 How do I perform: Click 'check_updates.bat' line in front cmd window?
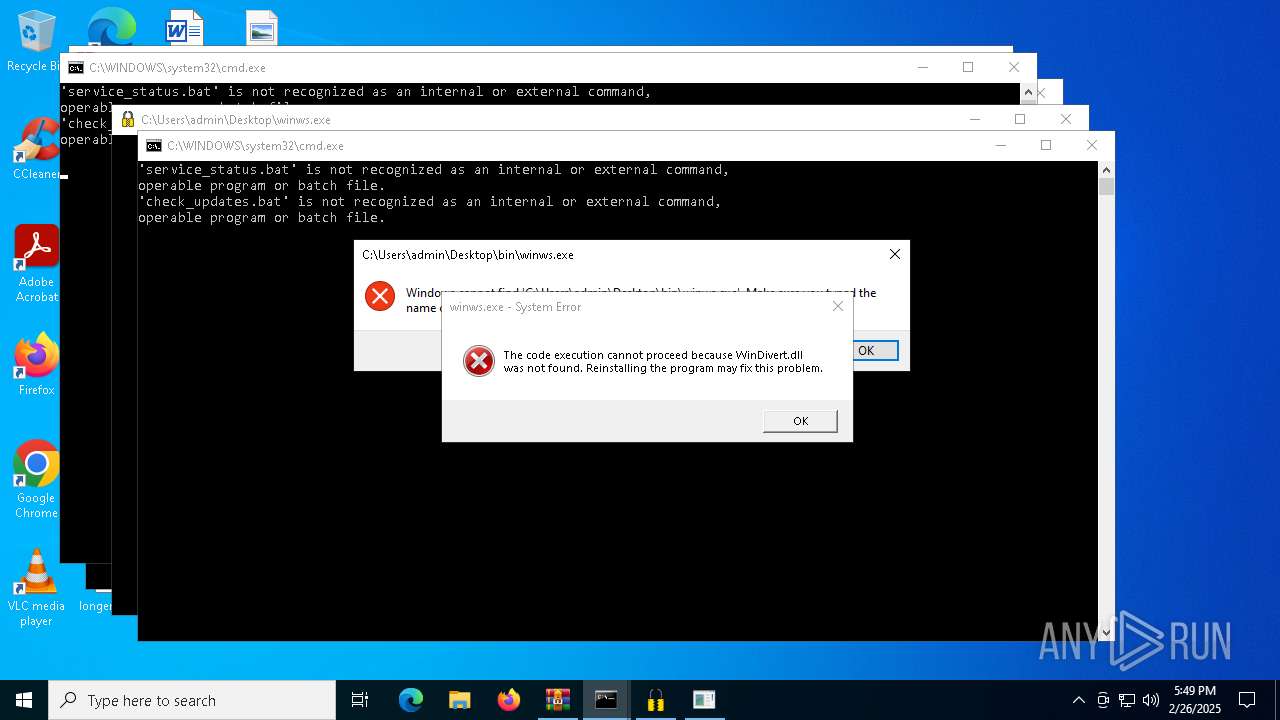430,202
